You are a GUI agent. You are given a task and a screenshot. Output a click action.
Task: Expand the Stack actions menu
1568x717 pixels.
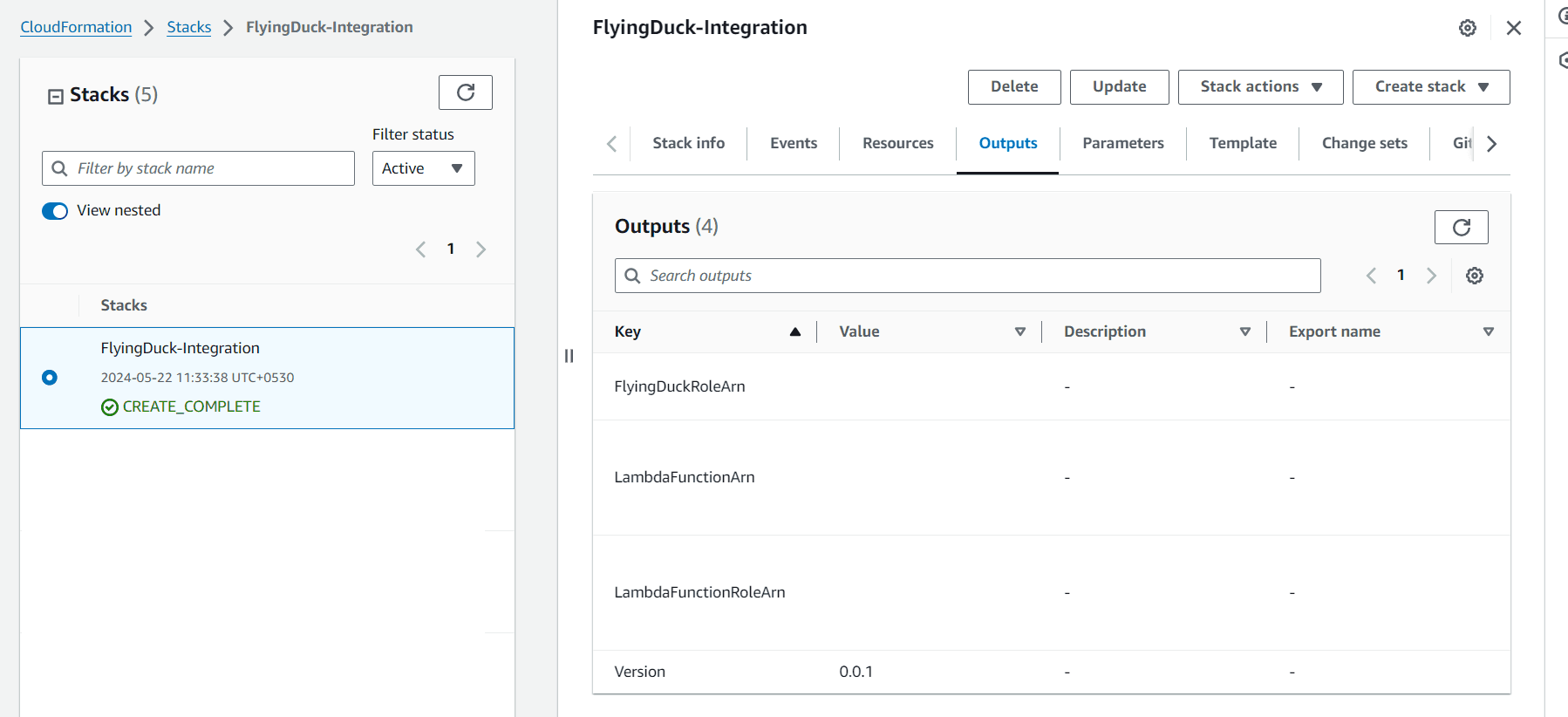1259,87
